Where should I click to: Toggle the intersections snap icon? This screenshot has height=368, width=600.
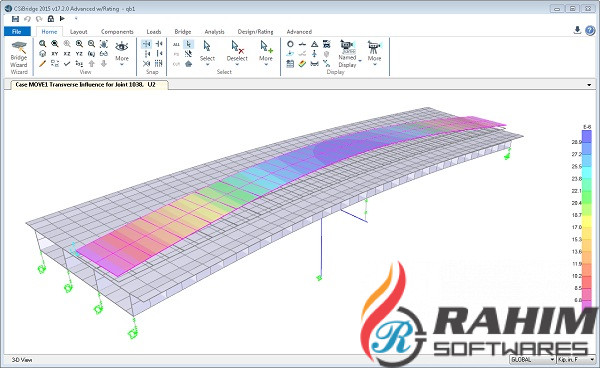pos(147,64)
